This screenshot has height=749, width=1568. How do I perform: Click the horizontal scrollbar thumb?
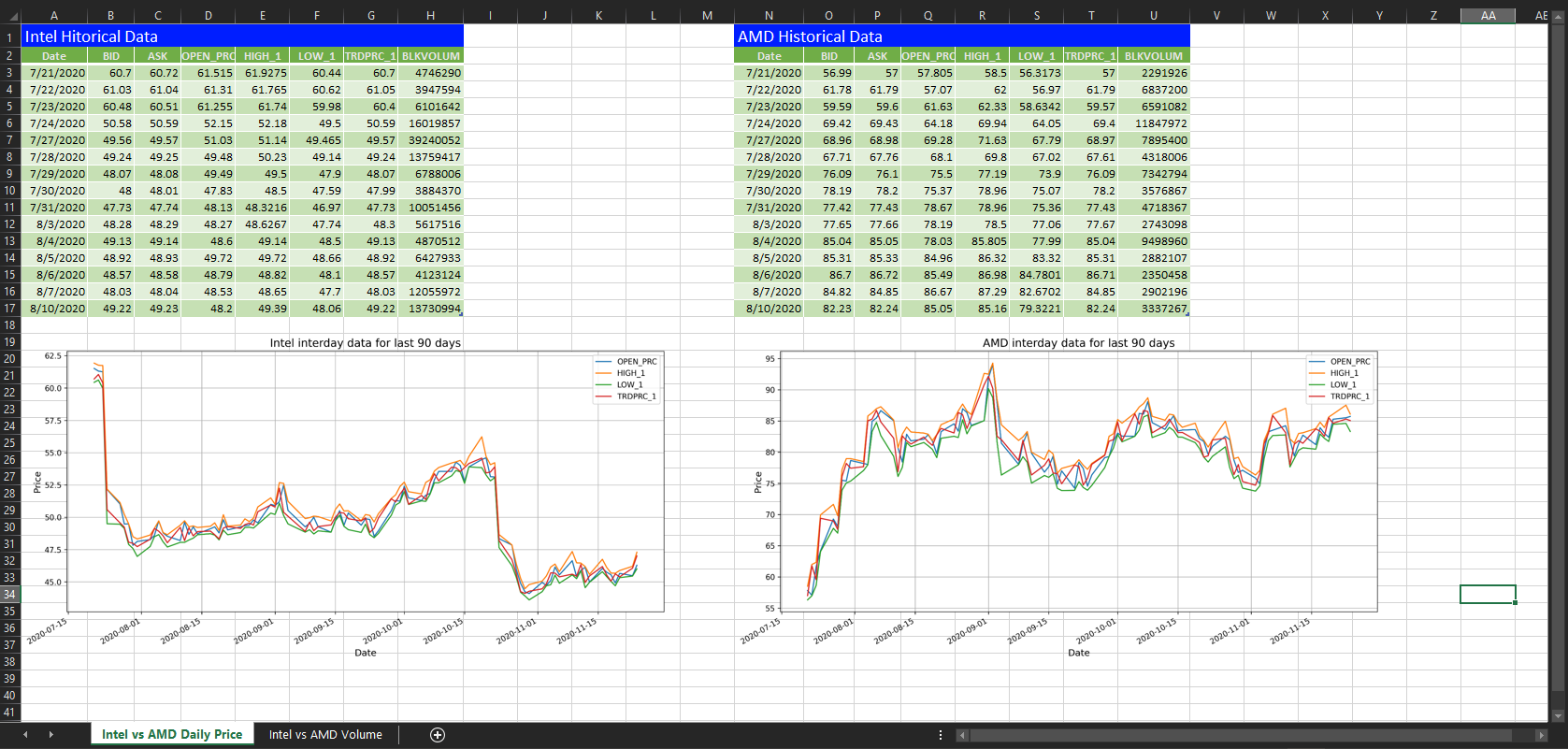(x=1242, y=735)
